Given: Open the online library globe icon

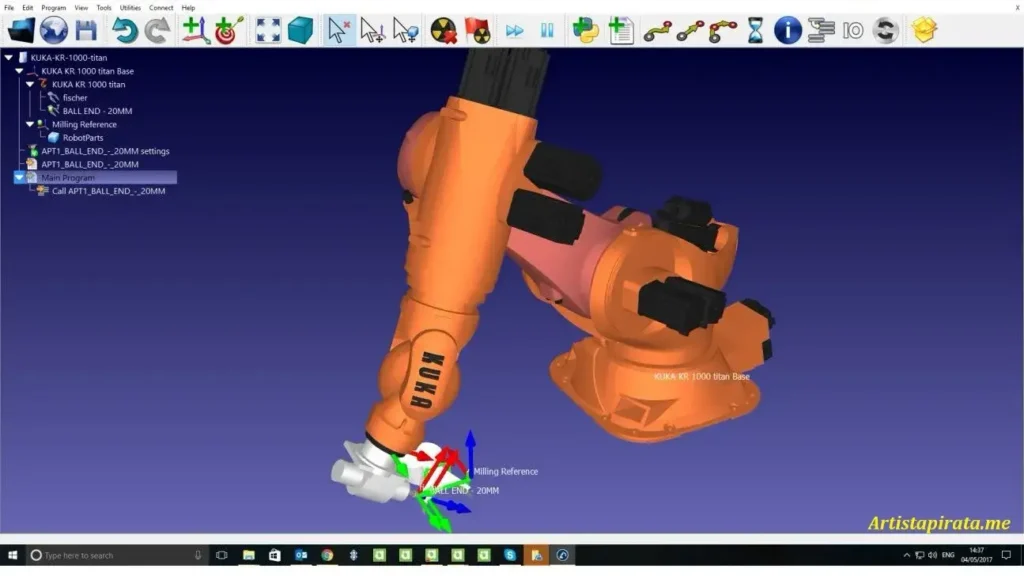Looking at the screenshot, I should tap(53, 30).
